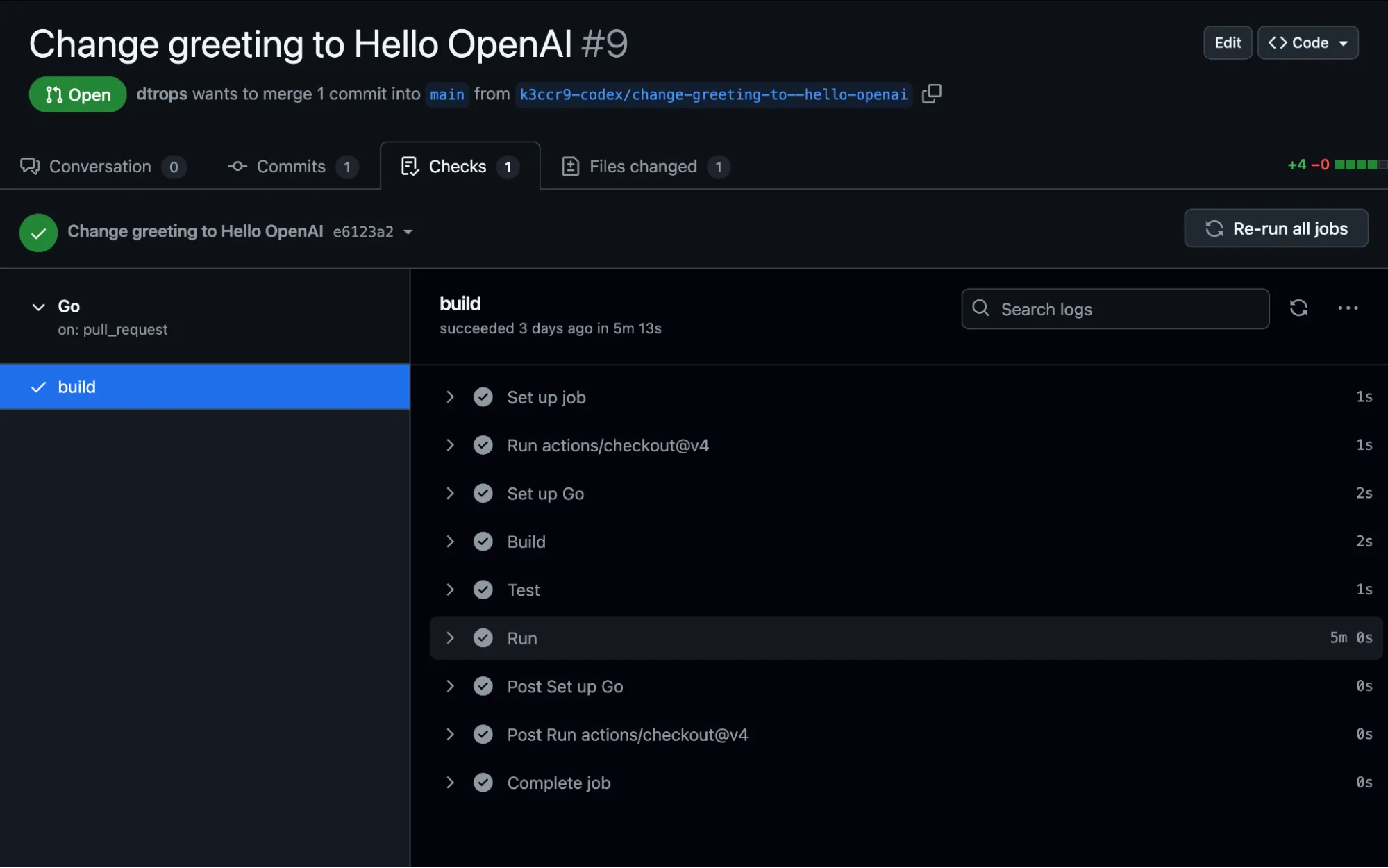The image size is (1388, 868).
Task: Click the checkmark beside build in the sidebar
Action: point(38,387)
